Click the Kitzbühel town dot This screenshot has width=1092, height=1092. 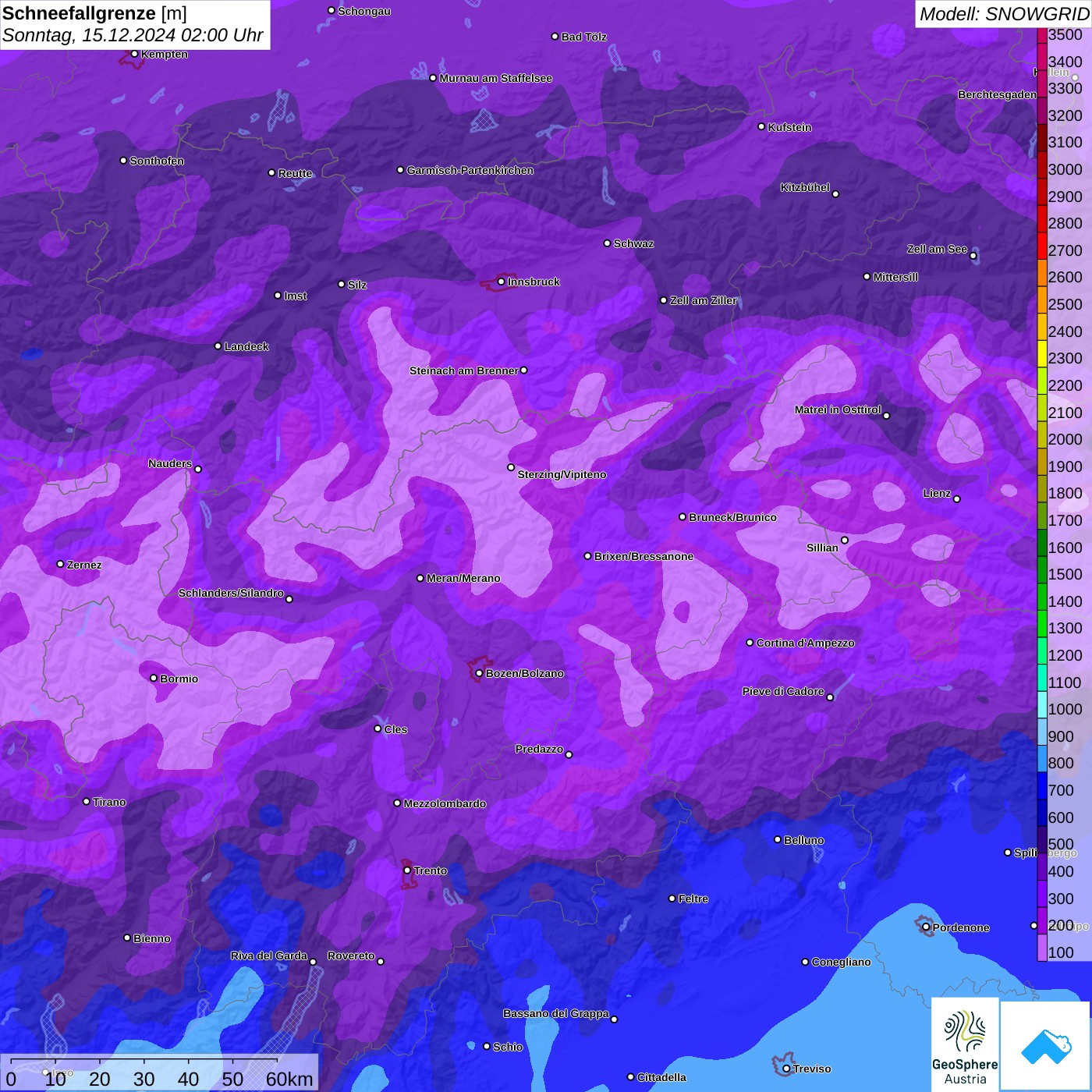(835, 194)
